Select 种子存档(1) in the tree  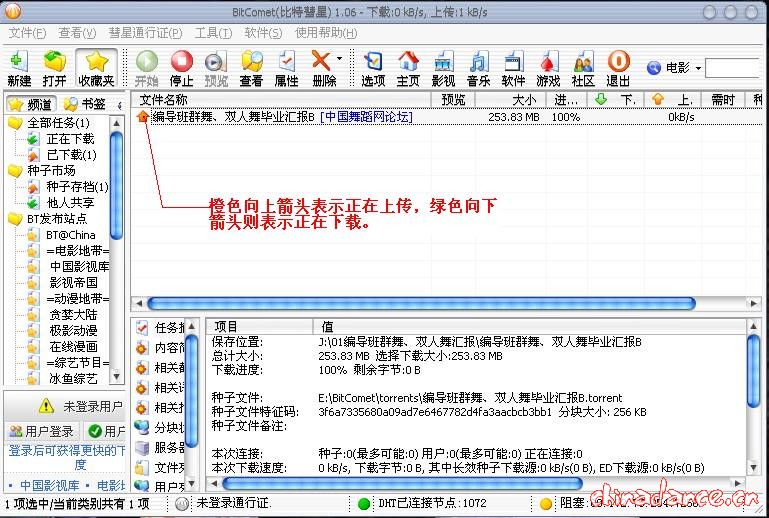(x=77, y=187)
